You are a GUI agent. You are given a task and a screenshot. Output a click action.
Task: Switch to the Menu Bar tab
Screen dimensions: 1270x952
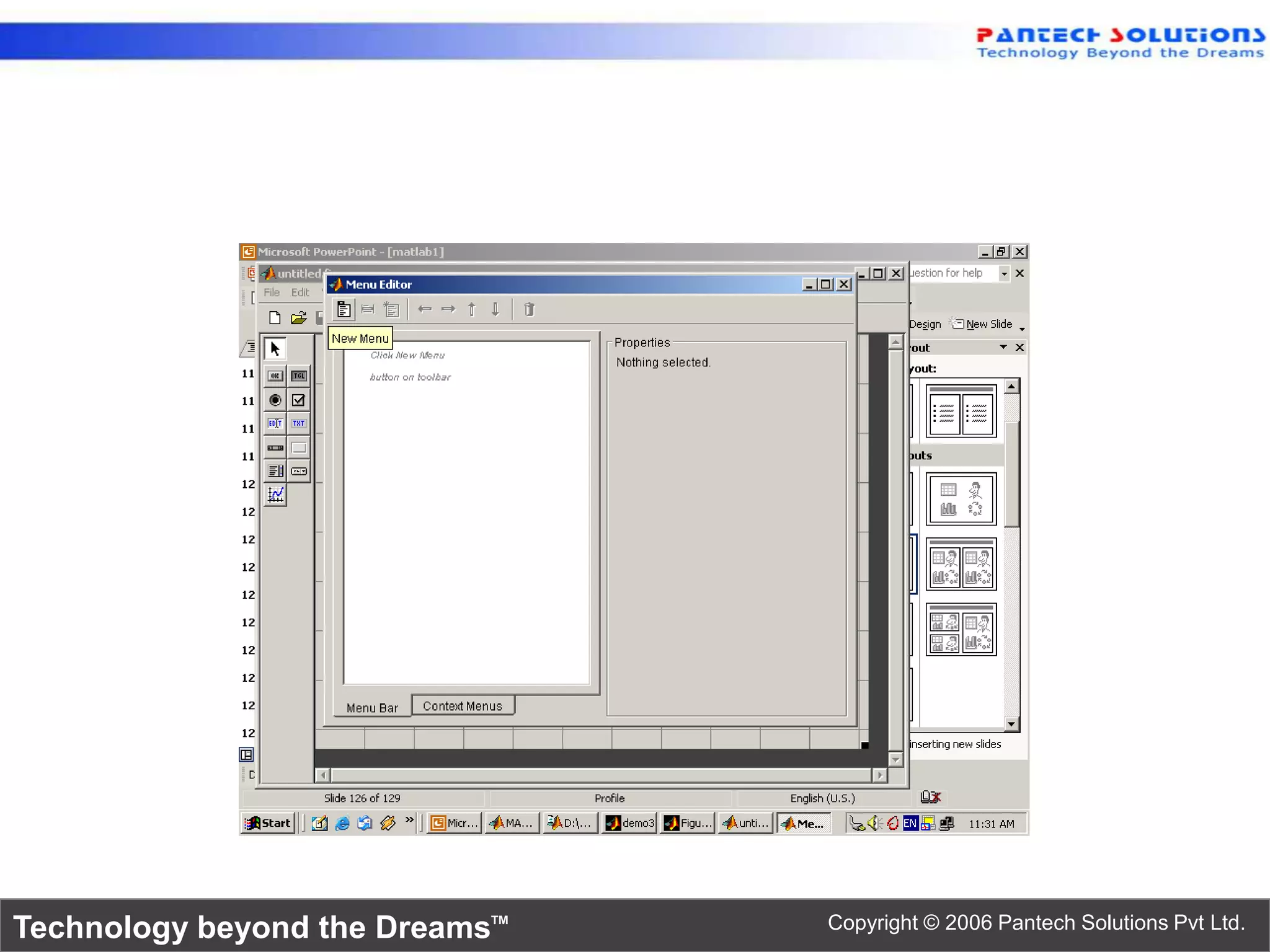[372, 708]
